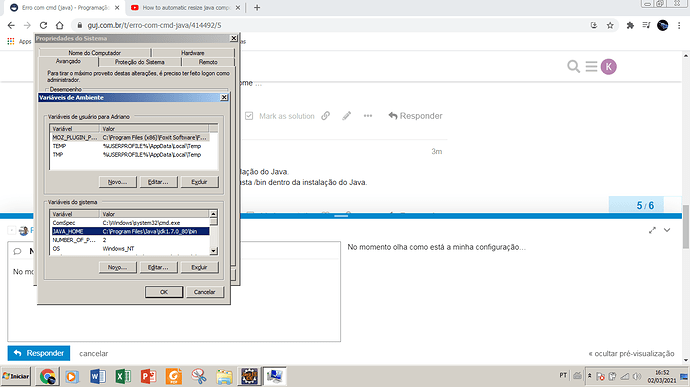Open the orange PDF reader taskbar icon
The image size is (690, 387).
click(x=174, y=376)
